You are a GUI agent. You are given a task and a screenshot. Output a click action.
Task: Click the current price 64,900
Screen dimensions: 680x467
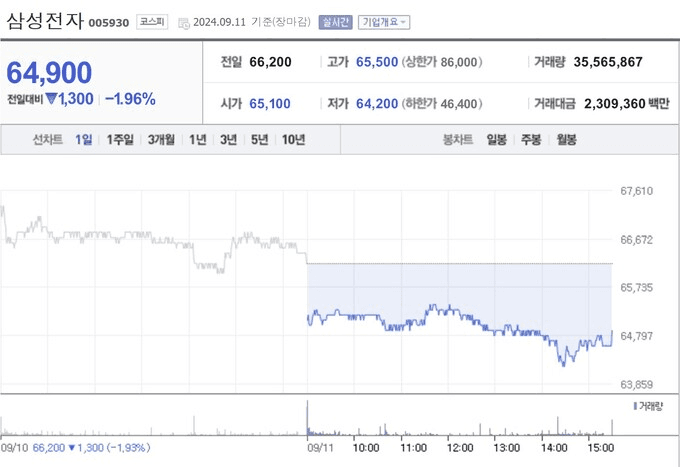coord(50,72)
